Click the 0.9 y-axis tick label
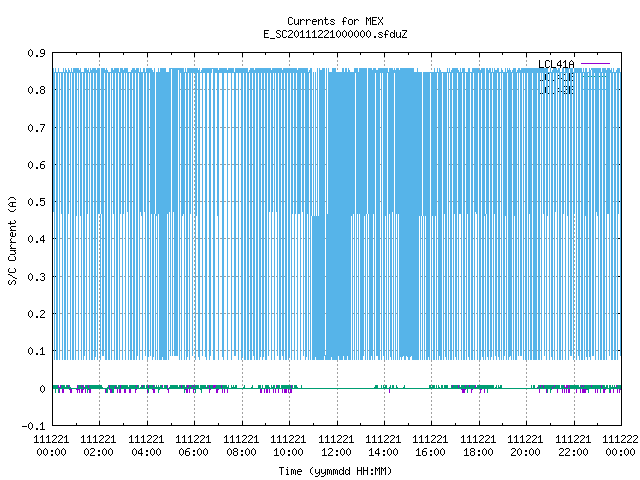 click(x=36, y=53)
